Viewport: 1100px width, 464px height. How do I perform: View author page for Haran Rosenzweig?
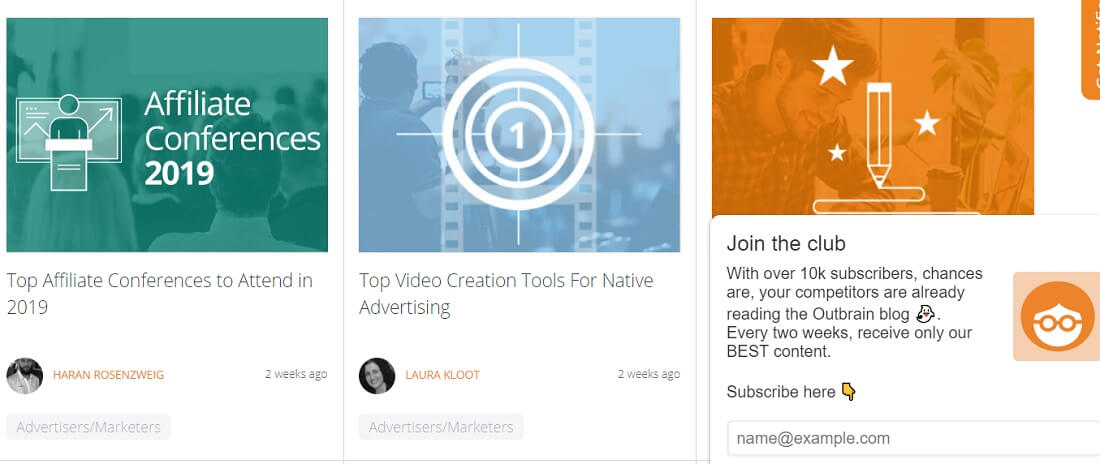tap(108, 375)
